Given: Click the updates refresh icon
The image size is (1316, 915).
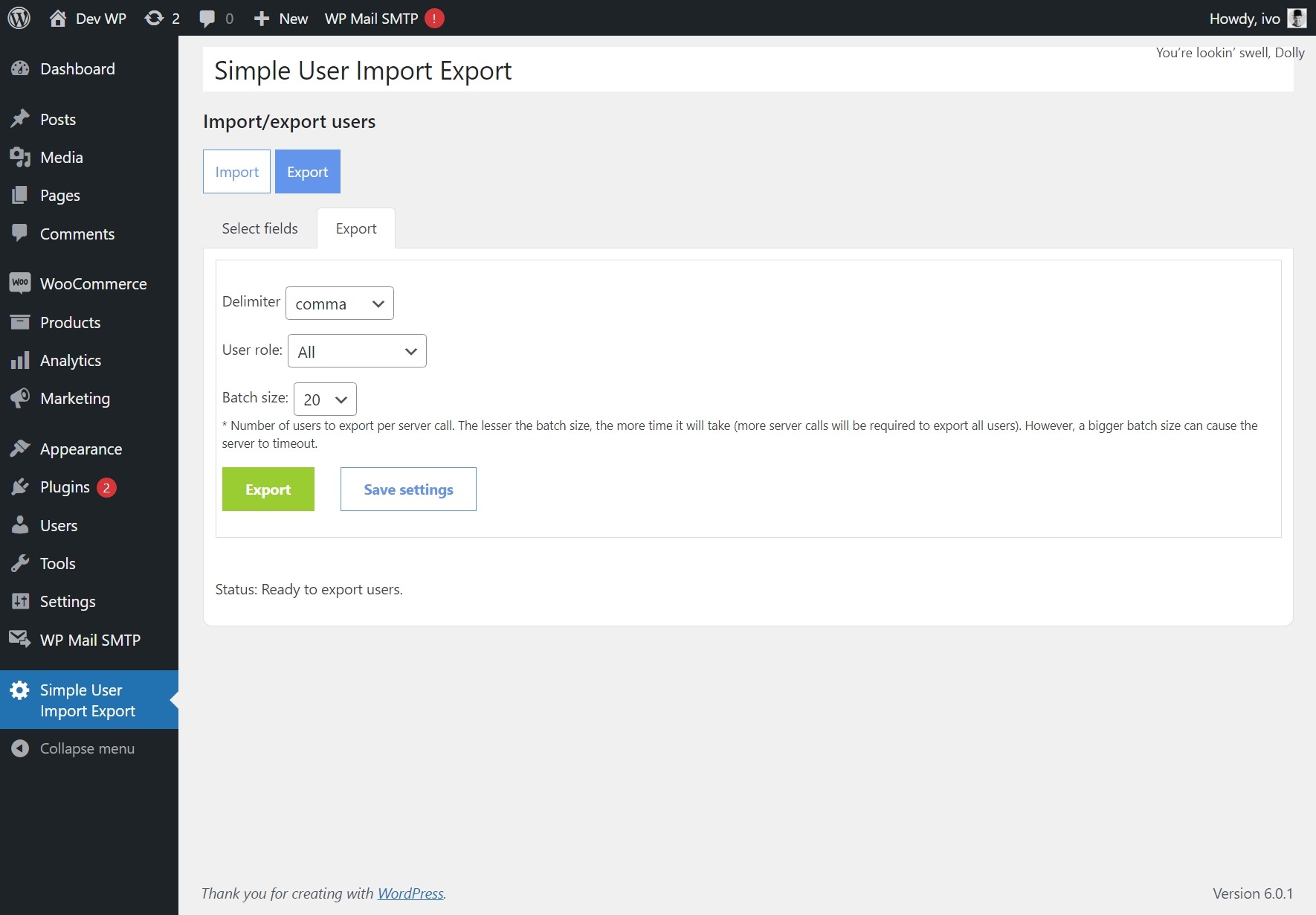Looking at the screenshot, I should pyautogui.click(x=154, y=18).
